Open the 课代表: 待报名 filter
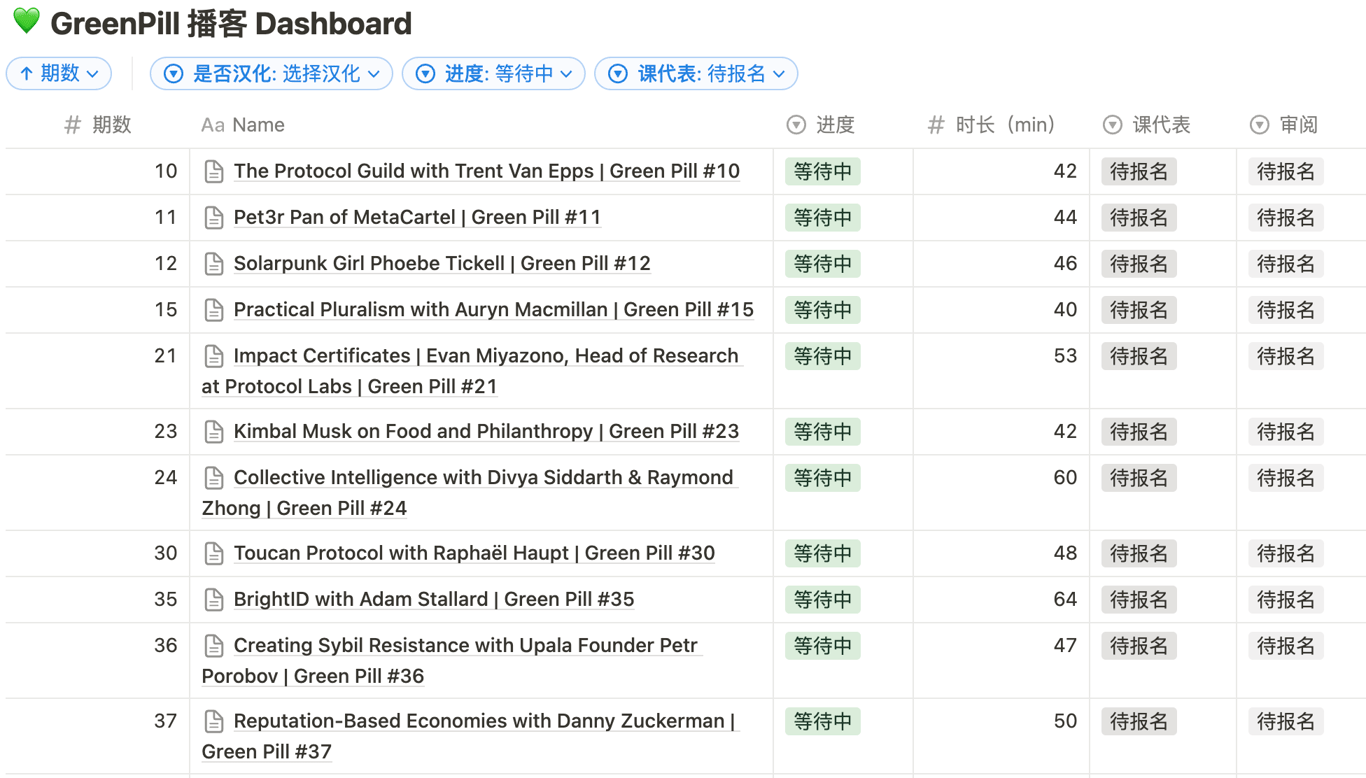The height and width of the screenshot is (778, 1366). (696, 74)
